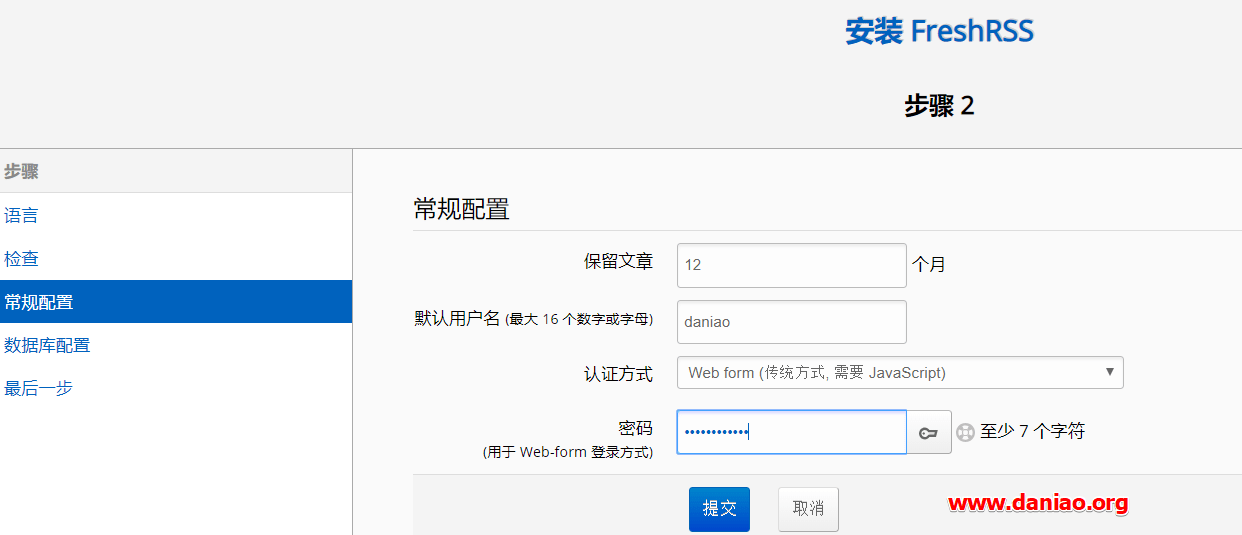Click the 至少 7 个字符 hint text
The height and width of the screenshot is (535, 1242).
[x=1032, y=432]
